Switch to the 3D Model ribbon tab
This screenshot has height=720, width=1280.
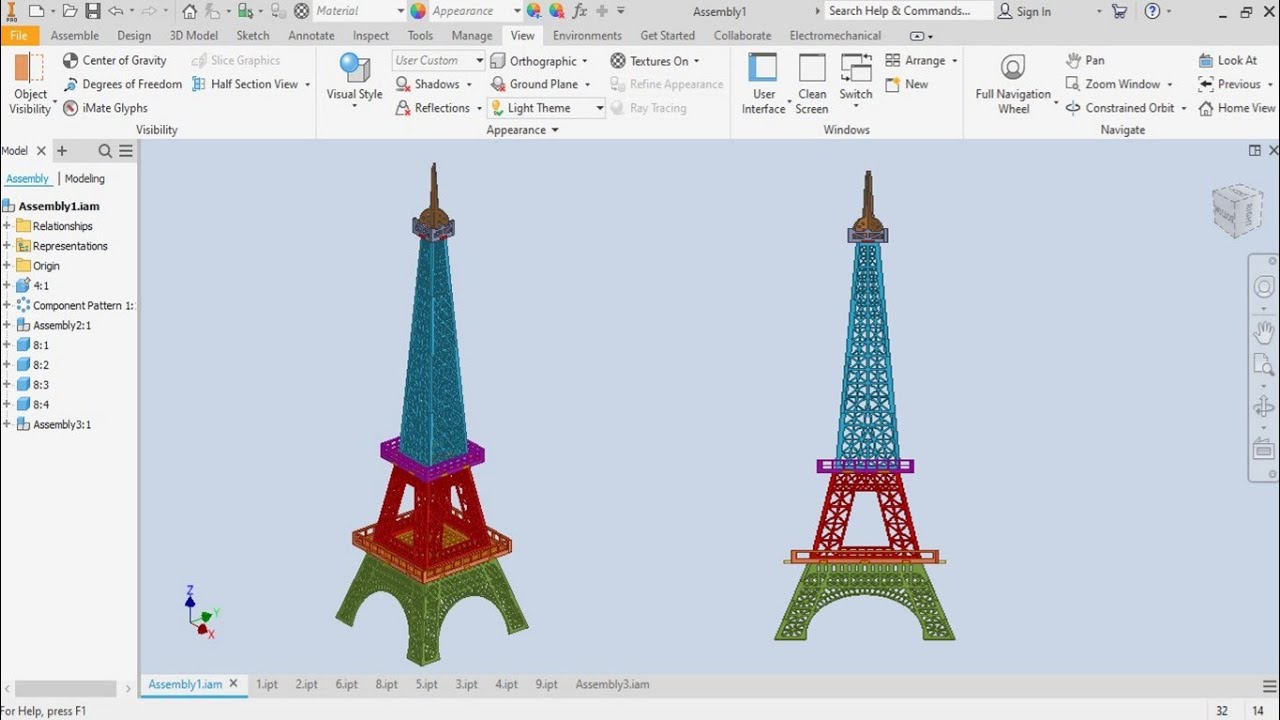[x=193, y=35]
